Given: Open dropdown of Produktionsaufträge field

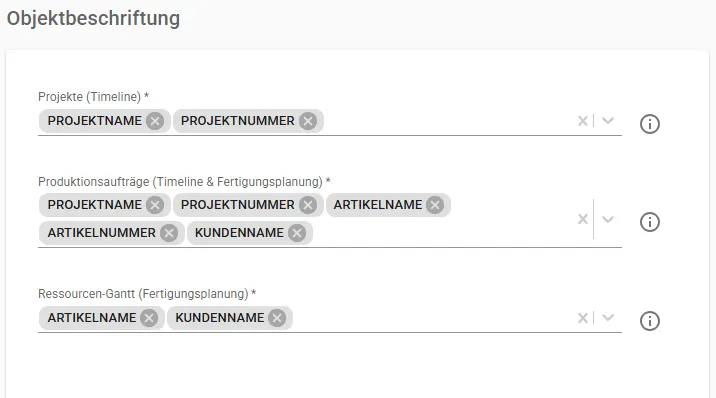Looking at the screenshot, I should (x=608, y=219).
